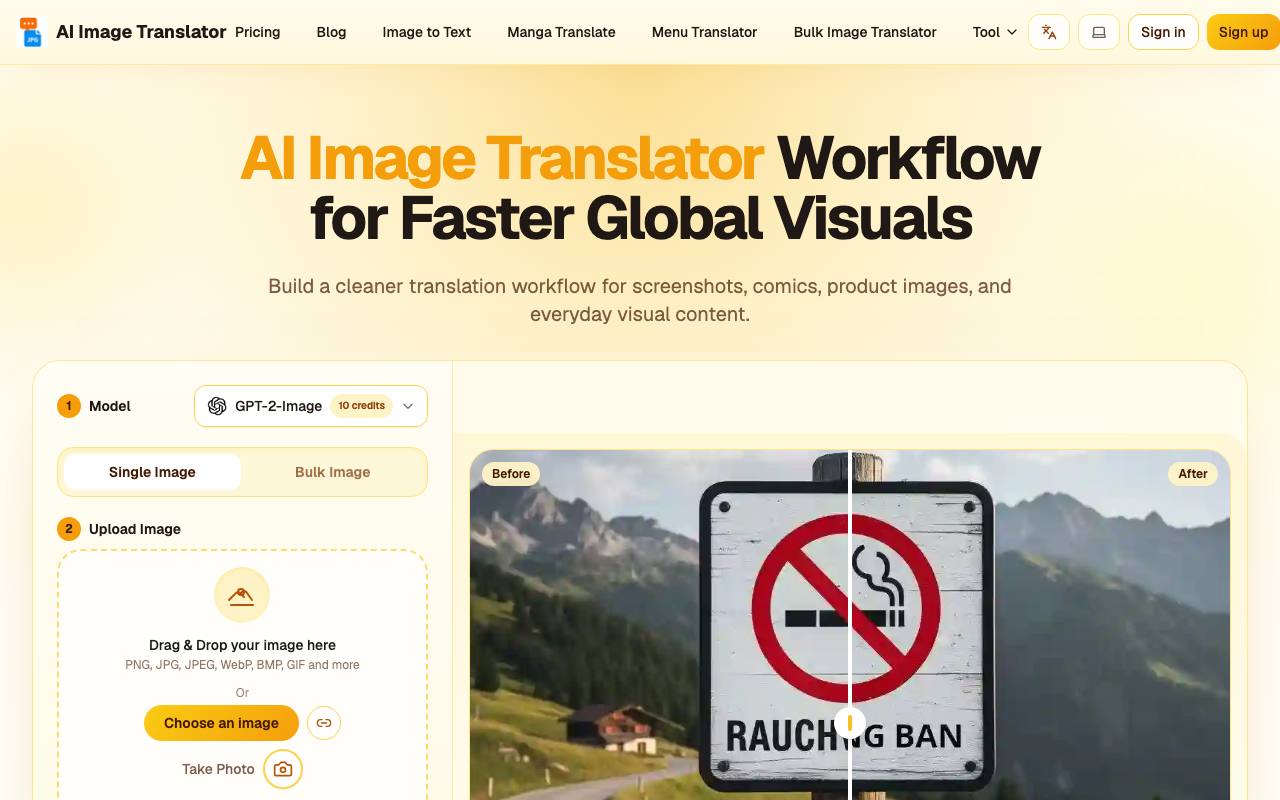1280x800 pixels.
Task: Click the Before label on preview
Action: [511, 474]
